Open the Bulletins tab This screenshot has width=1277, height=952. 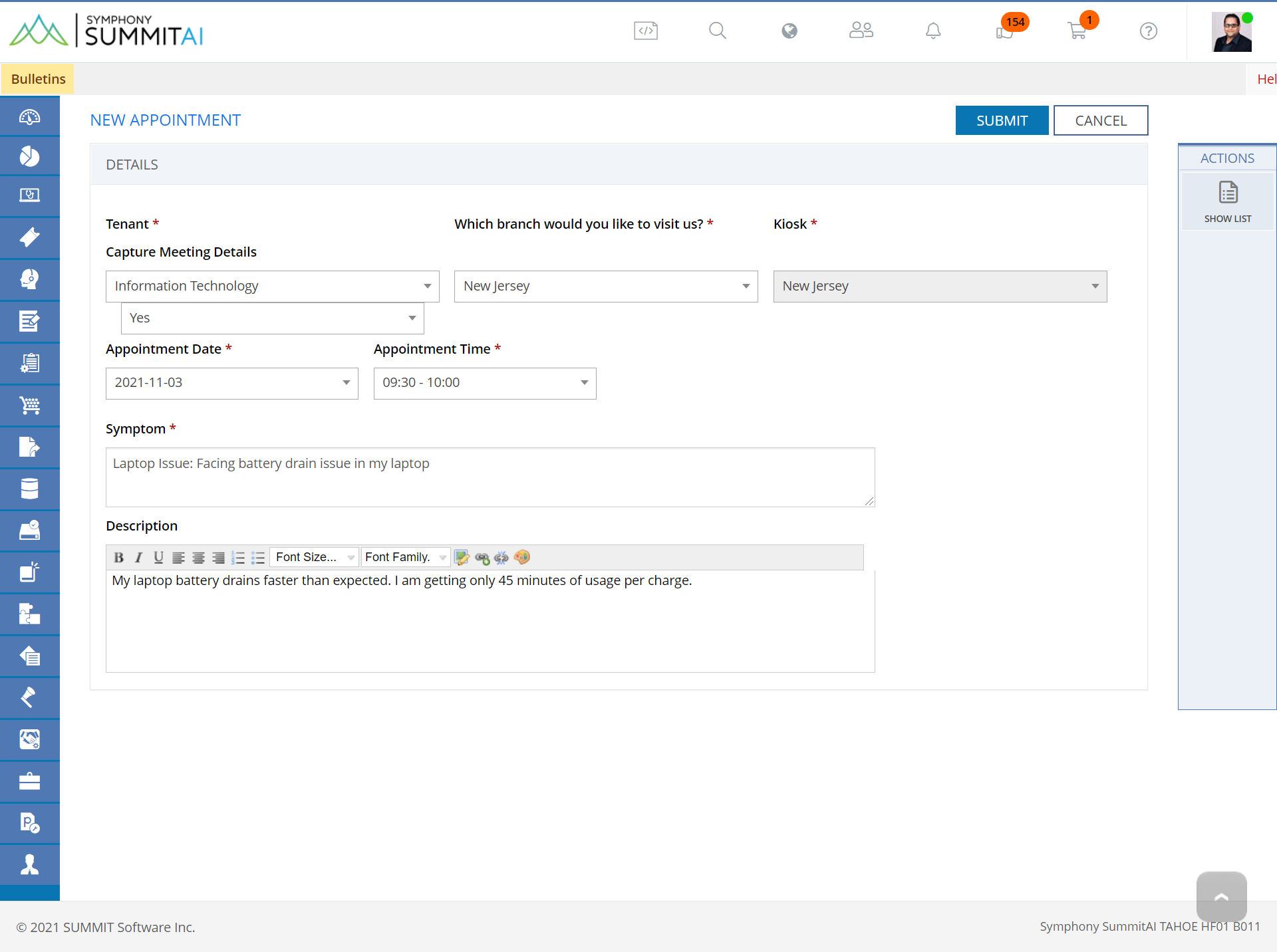38,79
